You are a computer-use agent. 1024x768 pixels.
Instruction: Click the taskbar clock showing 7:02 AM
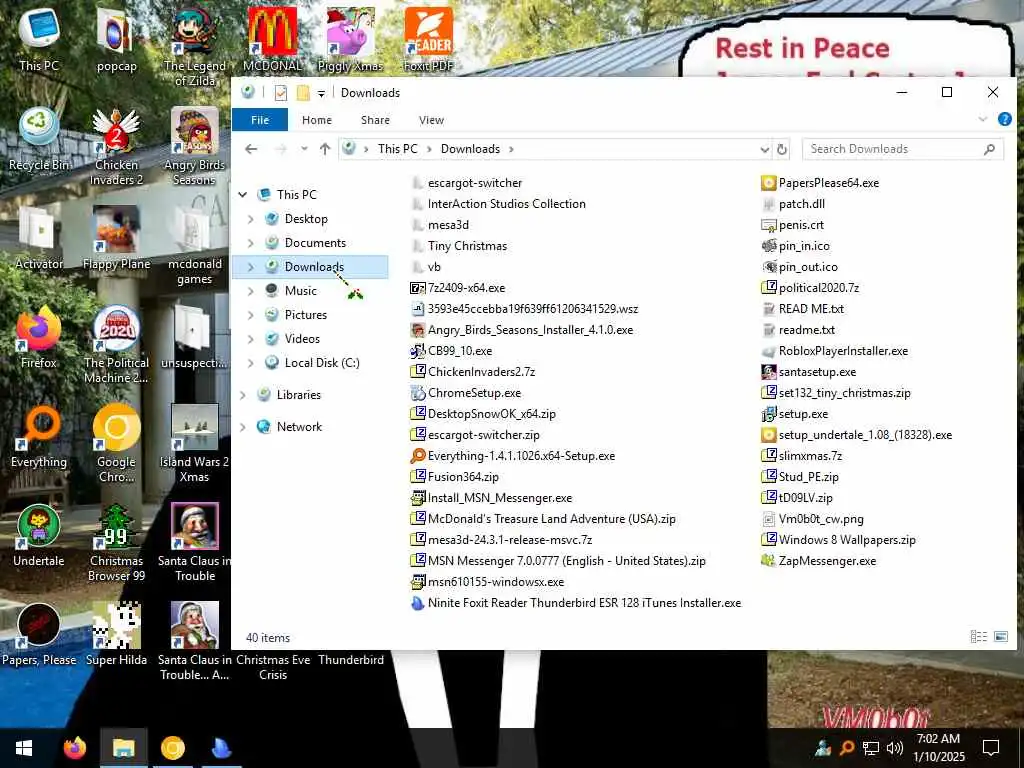tap(938, 748)
